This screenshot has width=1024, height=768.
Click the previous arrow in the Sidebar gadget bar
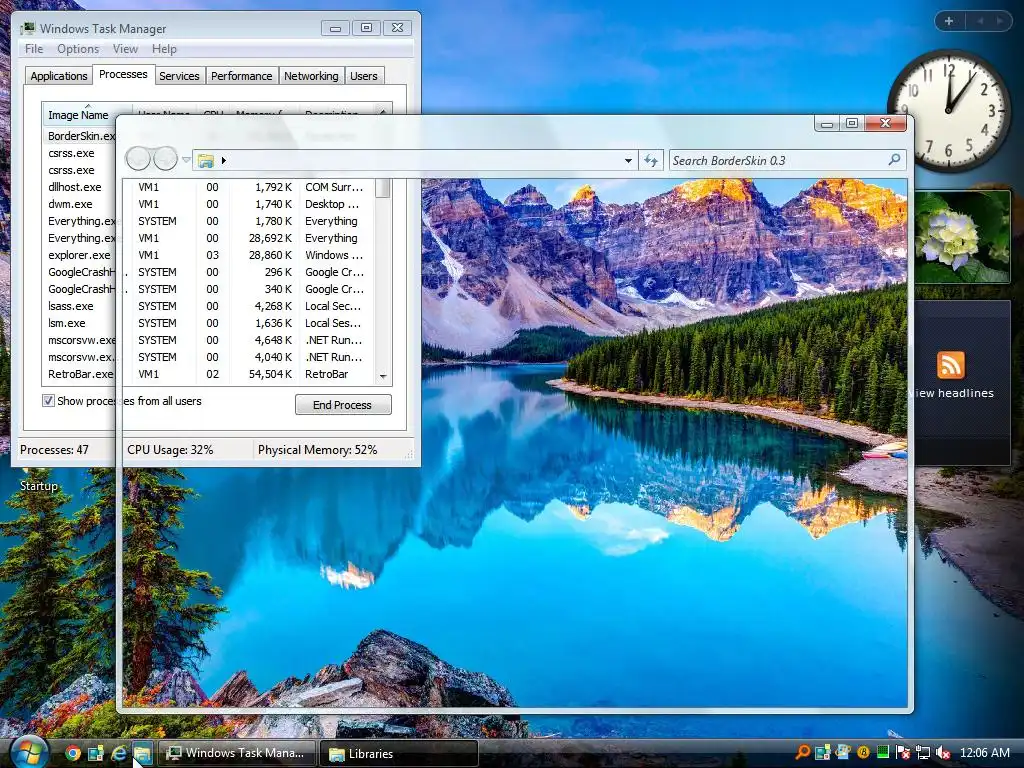click(980, 21)
